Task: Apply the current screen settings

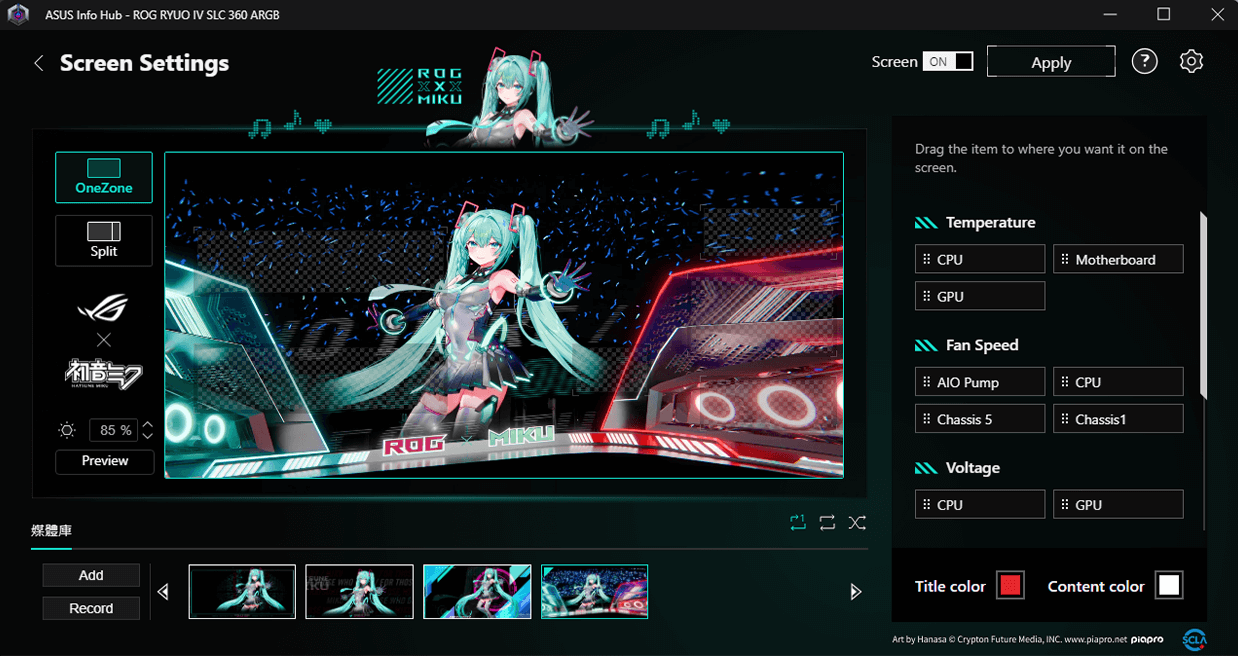Action: [x=1051, y=61]
